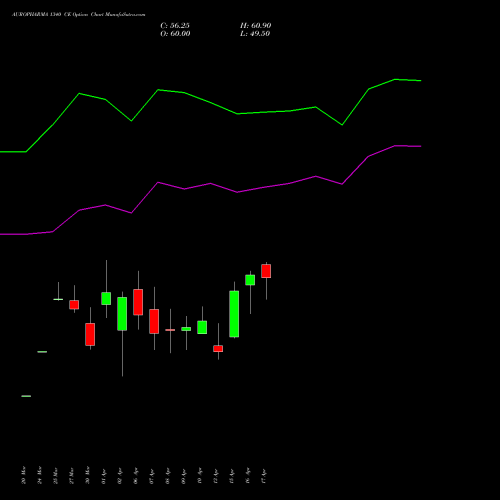Click the 01 Apr date label
This screenshot has width=500, height=500.
pyautogui.click(x=103, y=475)
